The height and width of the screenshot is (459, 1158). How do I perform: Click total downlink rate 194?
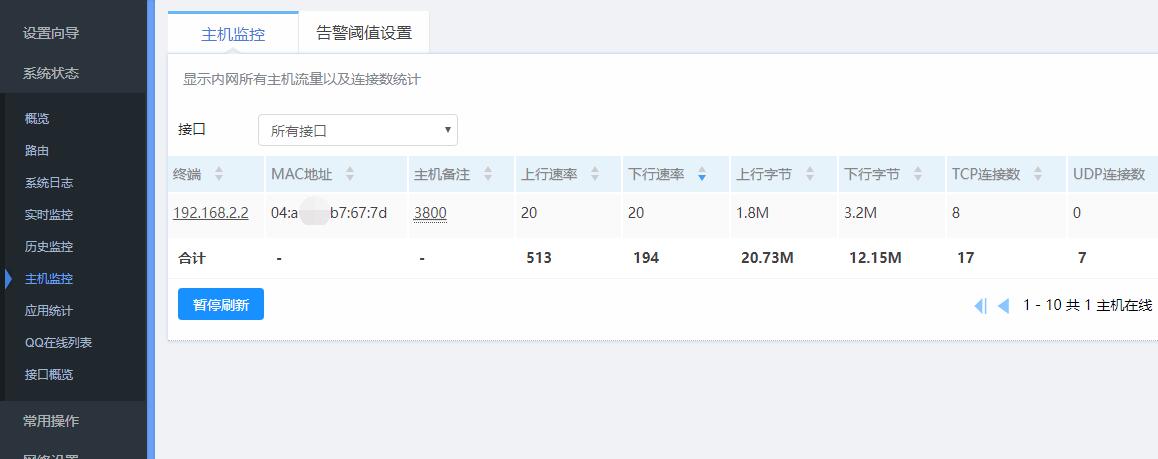pyautogui.click(x=646, y=258)
